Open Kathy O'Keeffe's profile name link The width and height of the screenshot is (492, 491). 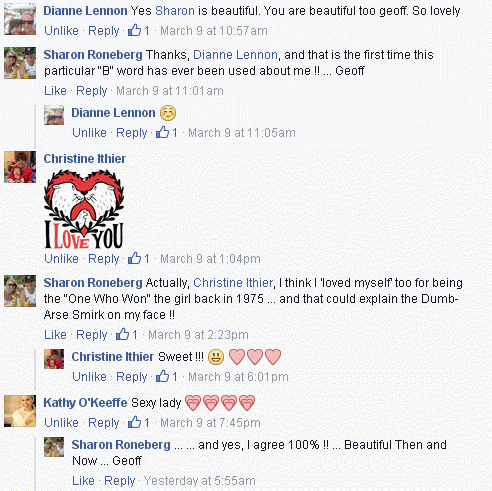point(85,403)
